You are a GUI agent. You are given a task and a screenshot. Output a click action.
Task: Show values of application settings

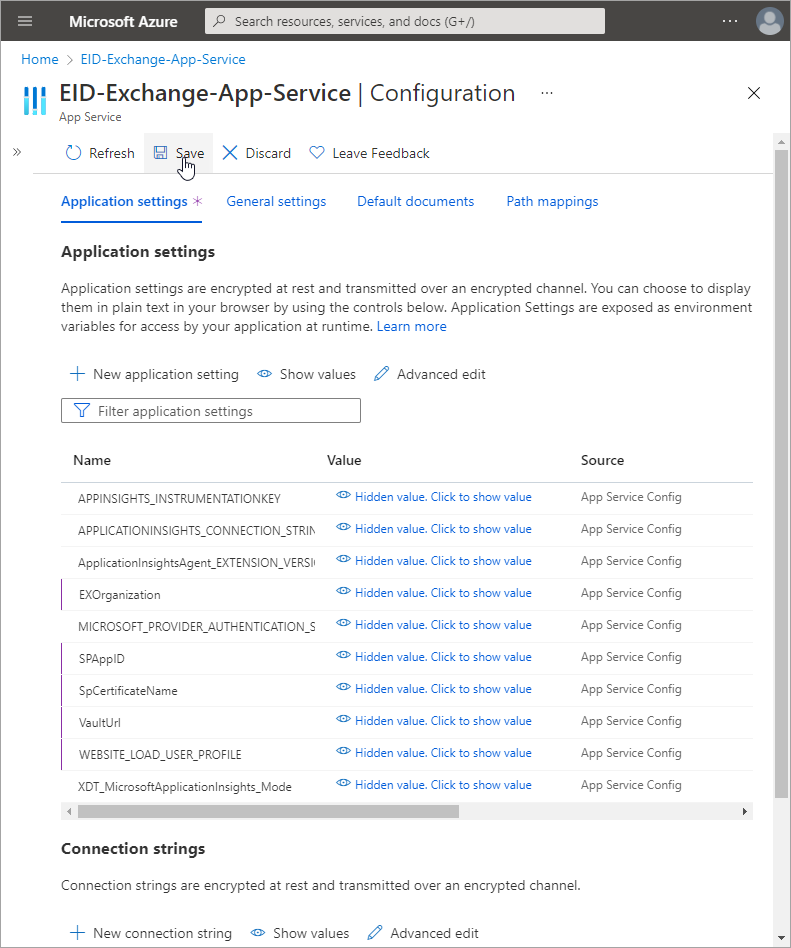point(306,374)
